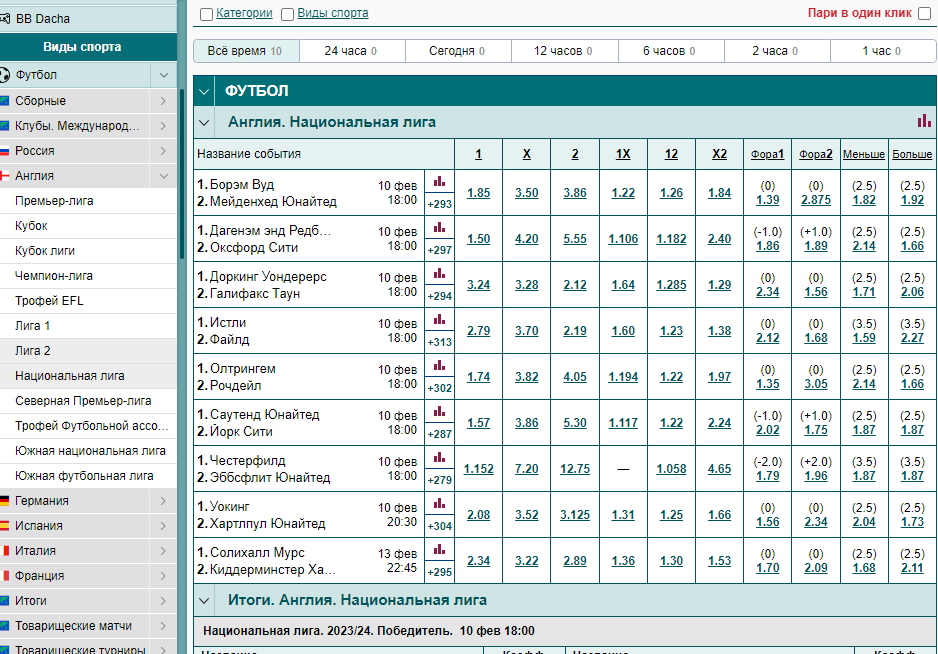Select 1X odds 1.60 for Истли

point(623,331)
